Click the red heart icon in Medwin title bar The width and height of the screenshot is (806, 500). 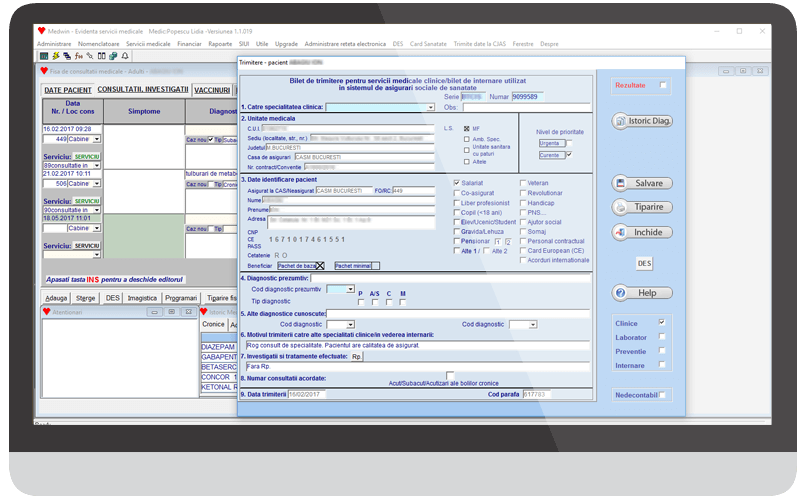(x=42, y=31)
